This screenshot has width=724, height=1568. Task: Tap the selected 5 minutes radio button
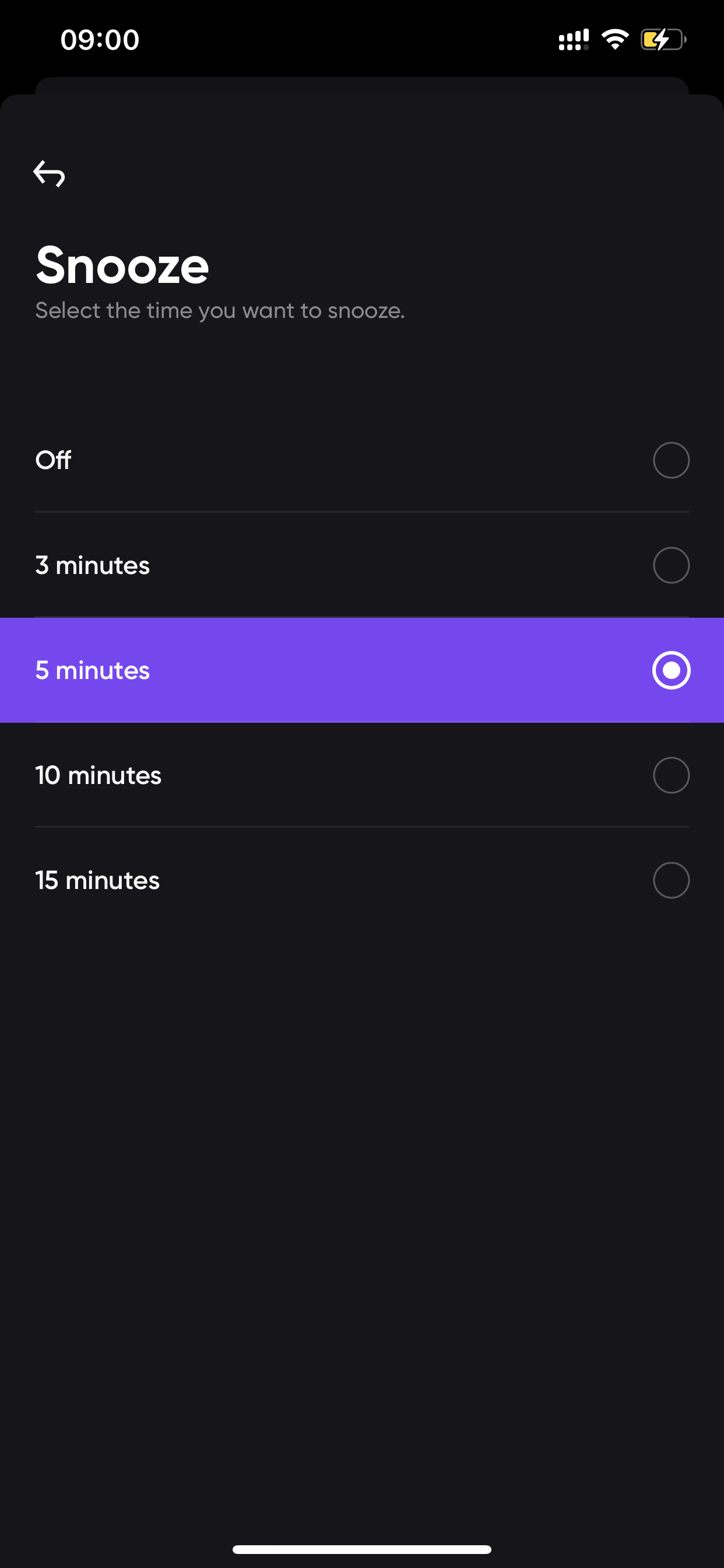pos(671,670)
